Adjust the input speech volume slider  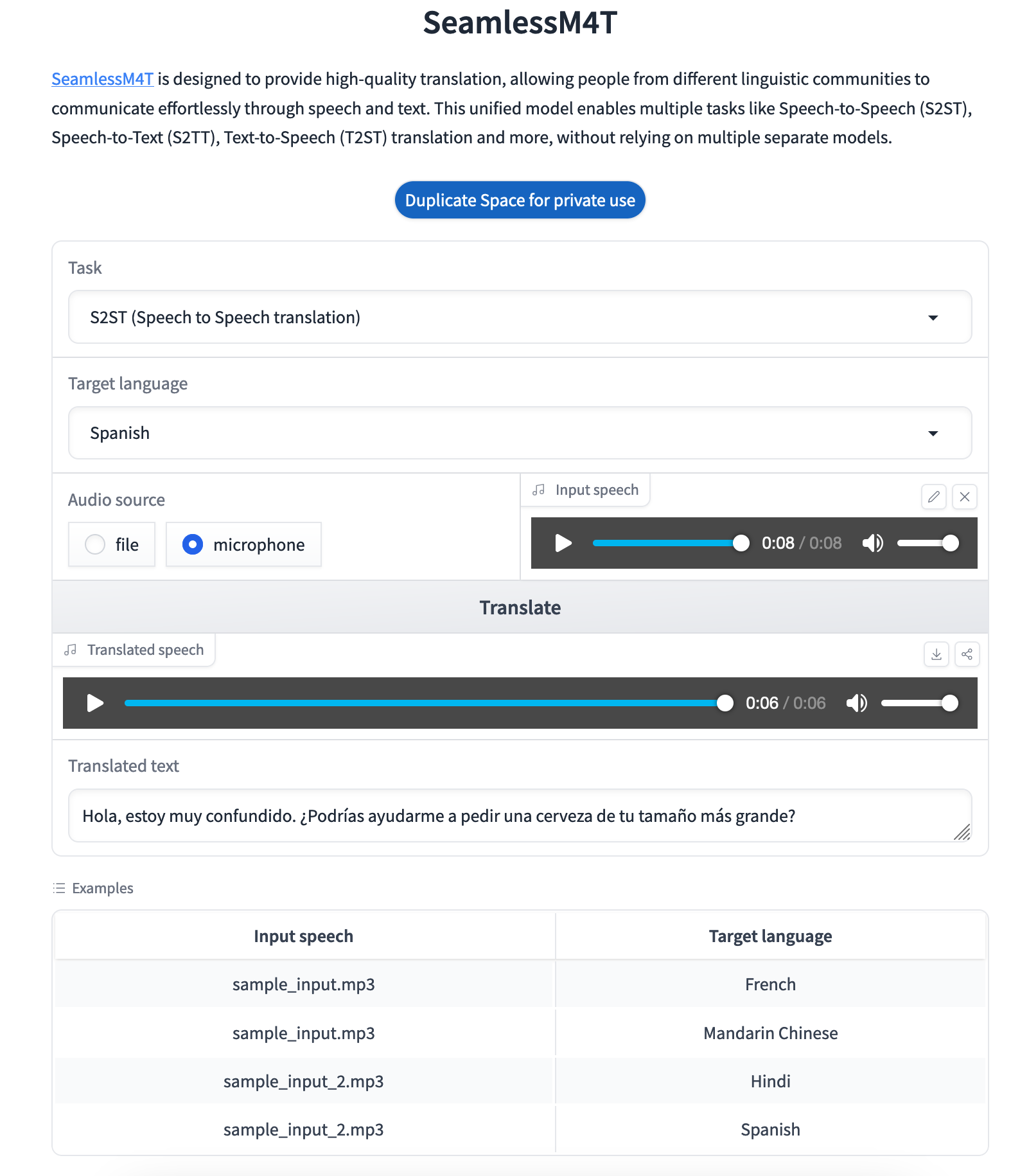pyautogui.click(x=928, y=543)
